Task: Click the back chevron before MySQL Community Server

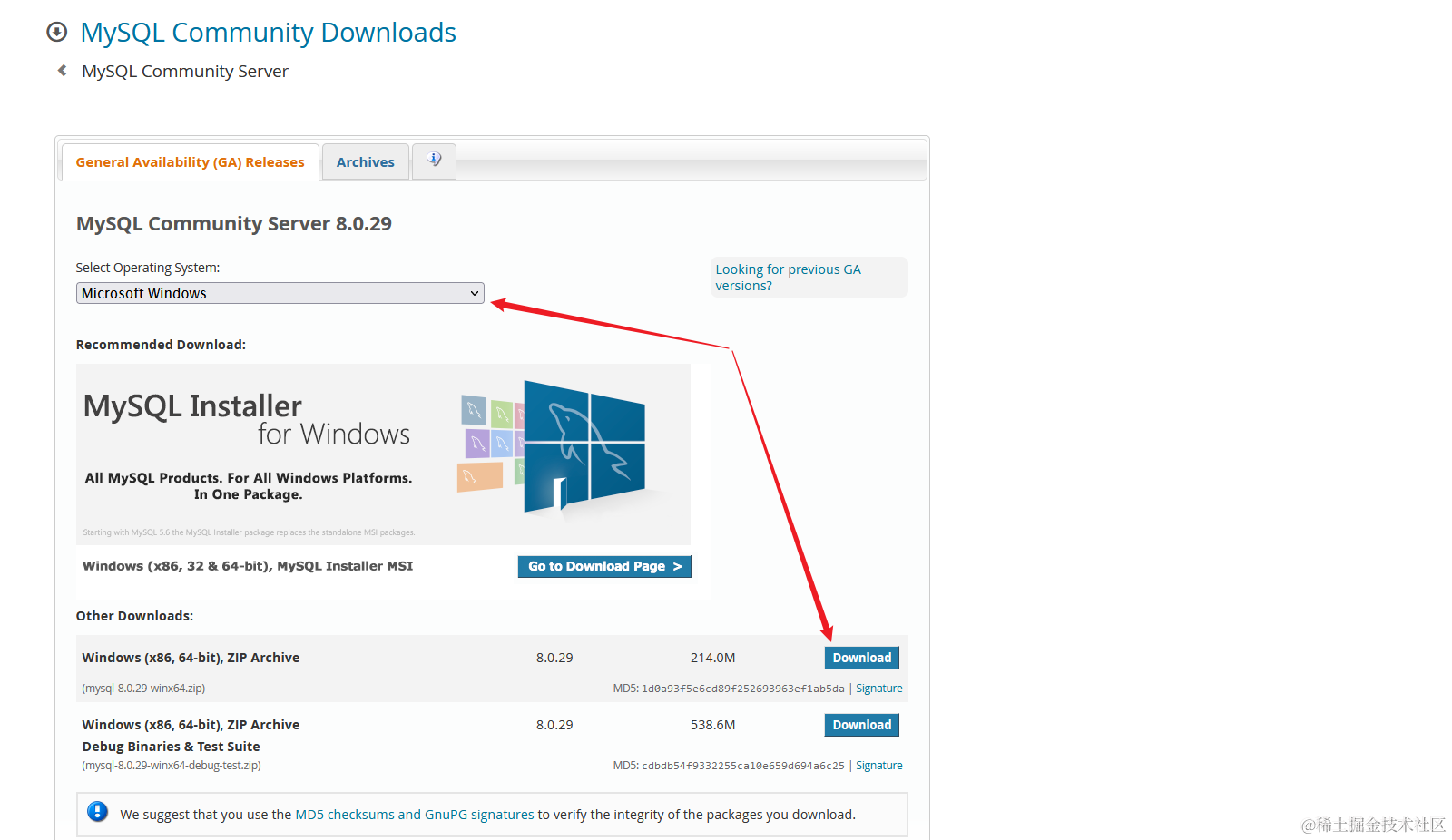Action: click(x=62, y=71)
